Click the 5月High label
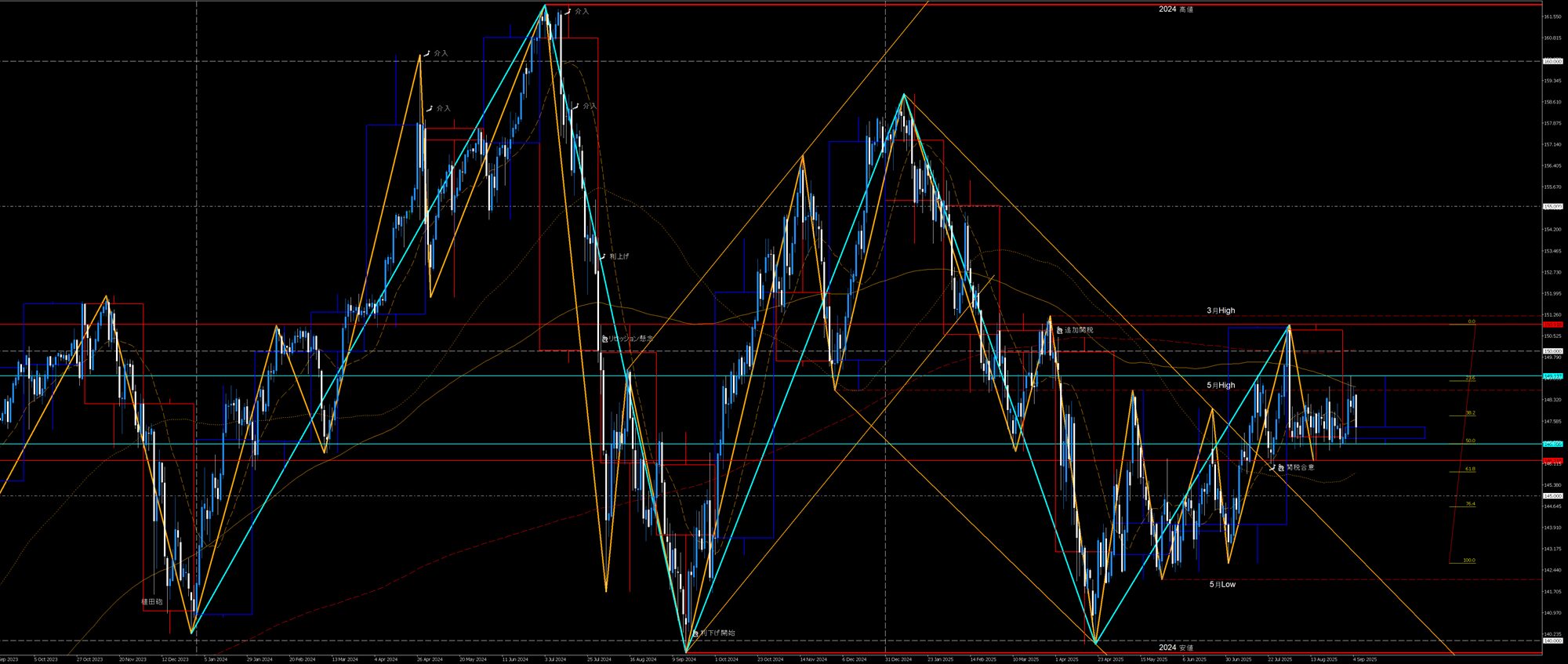This screenshot has height=664, width=1568. pos(1221,385)
